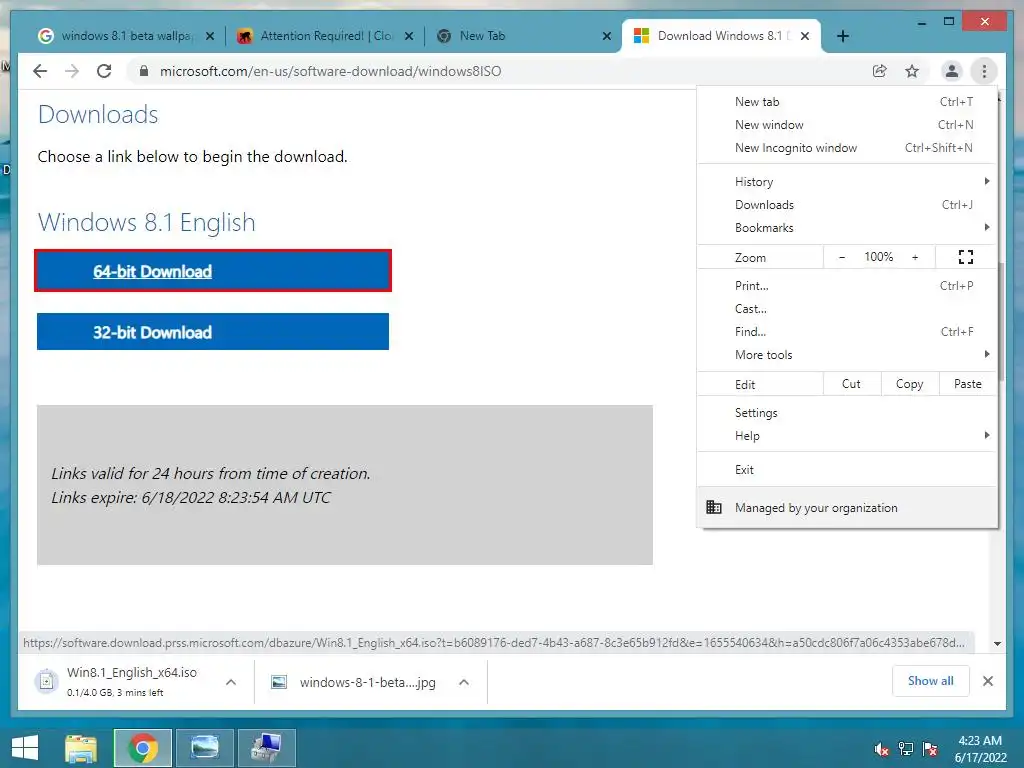1024x768 pixels.
Task: Switch to the 'New Tab' tab
Action: click(x=523, y=36)
